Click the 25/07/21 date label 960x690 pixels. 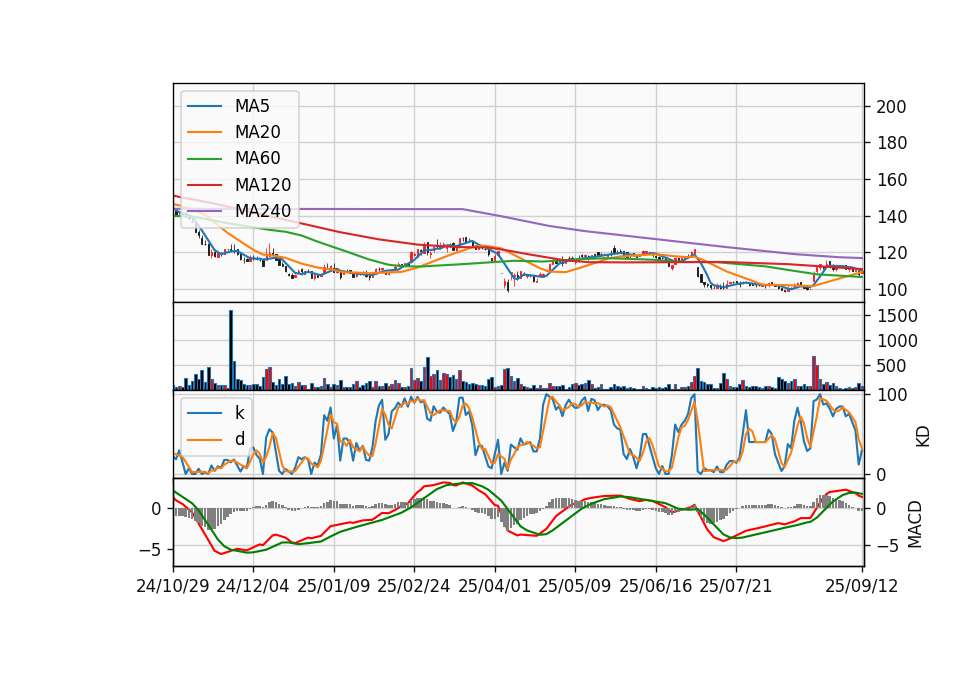click(736, 586)
